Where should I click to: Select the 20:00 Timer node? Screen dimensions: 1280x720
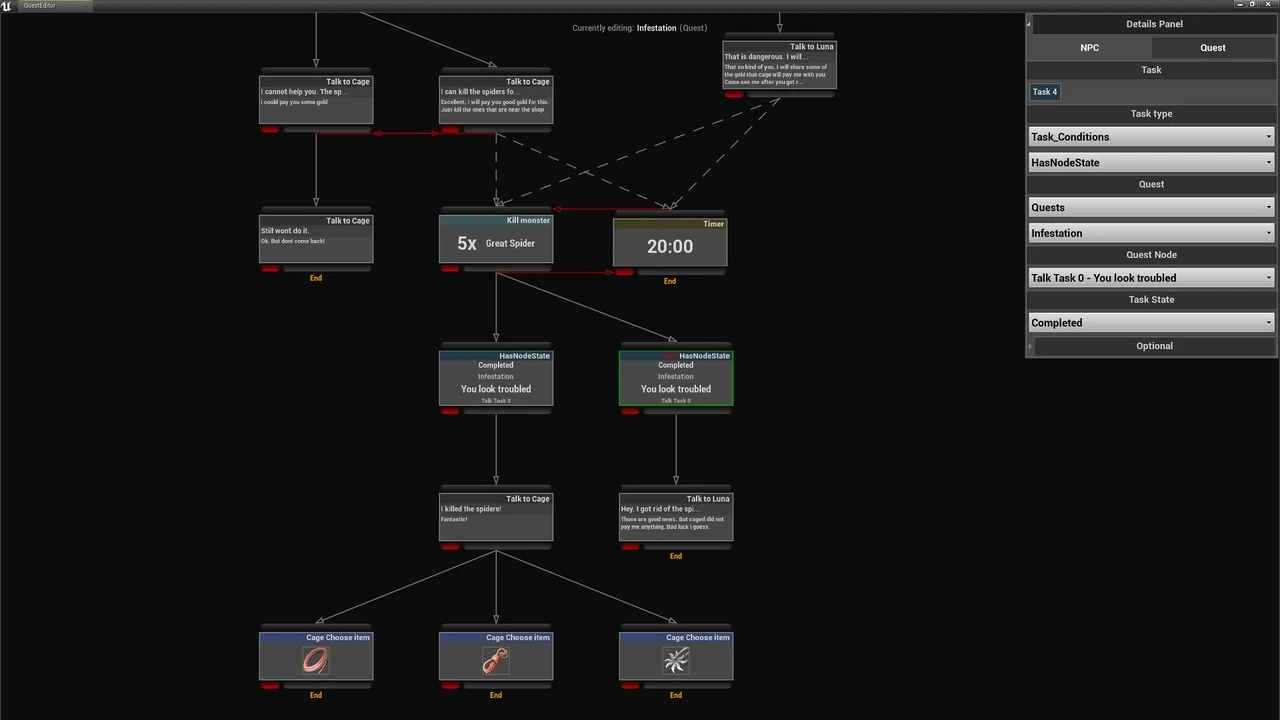click(670, 246)
